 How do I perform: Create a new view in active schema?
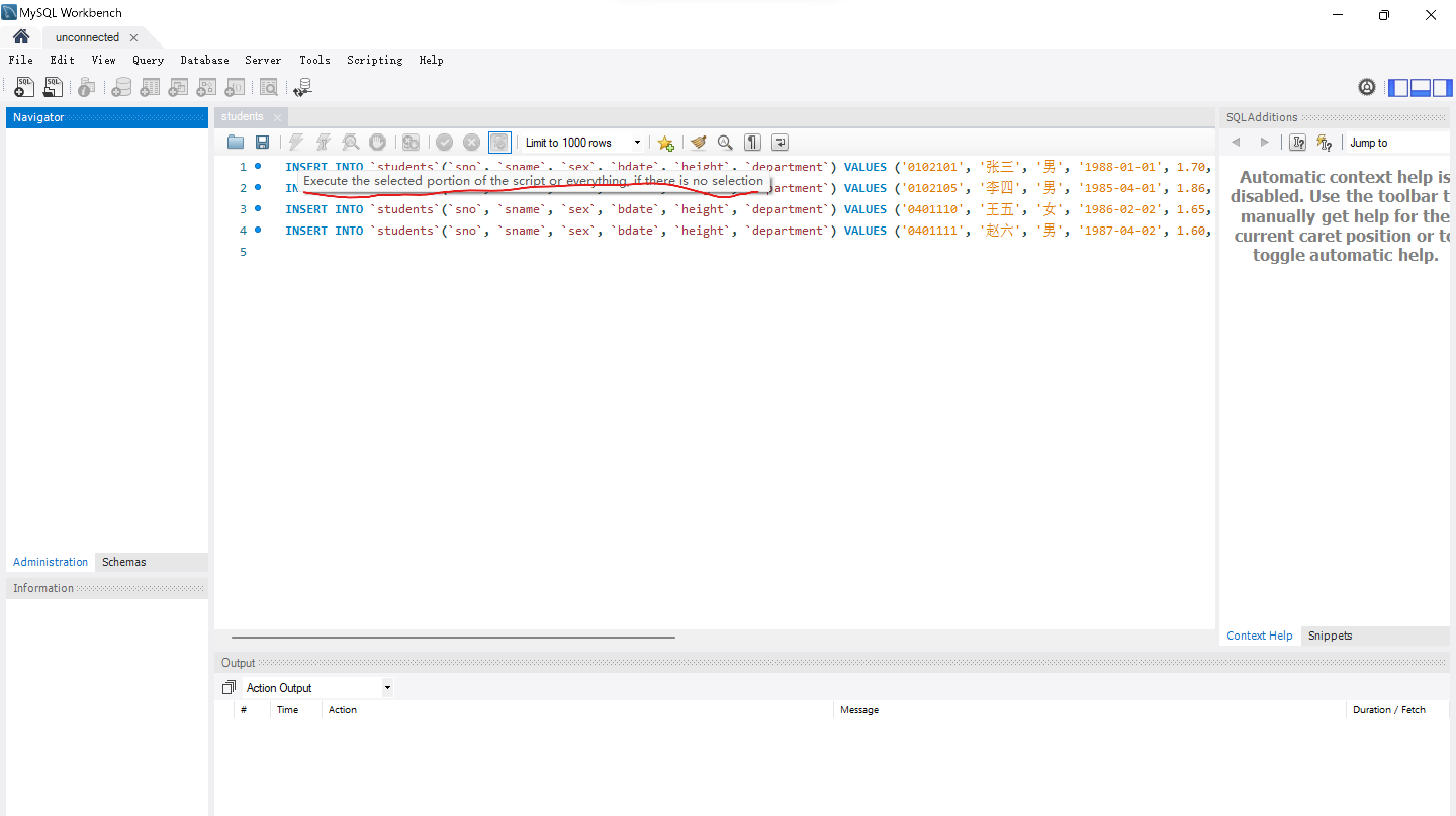[x=177, y=87]
